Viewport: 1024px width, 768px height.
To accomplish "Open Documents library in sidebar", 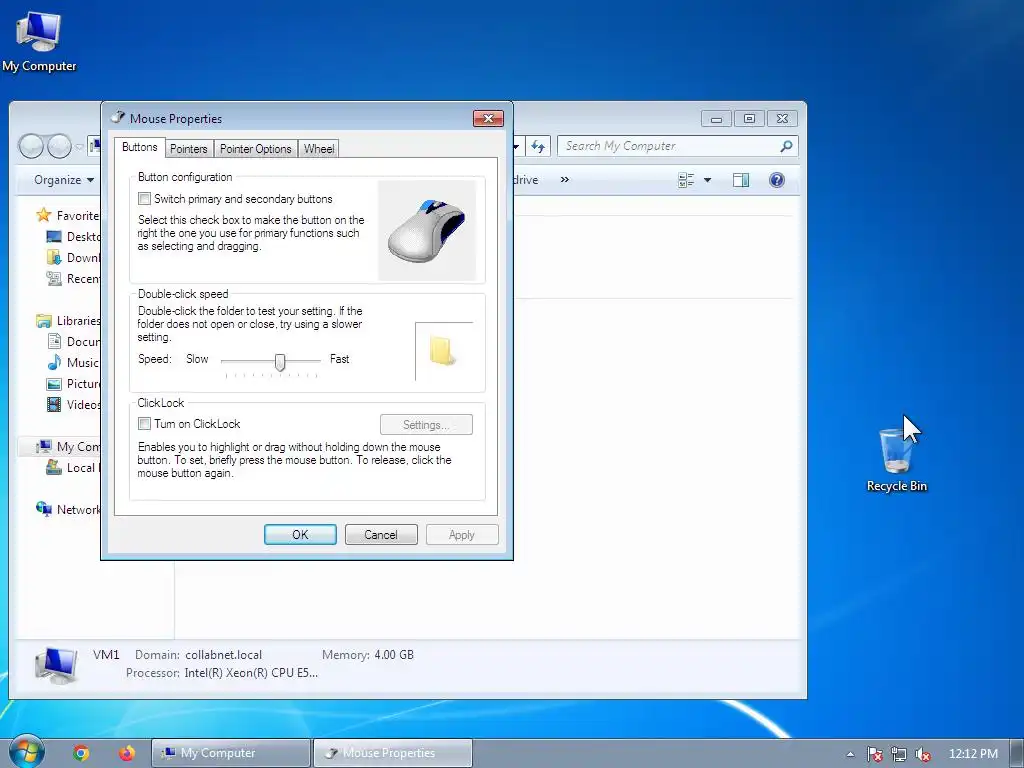I will coord(73,342).
